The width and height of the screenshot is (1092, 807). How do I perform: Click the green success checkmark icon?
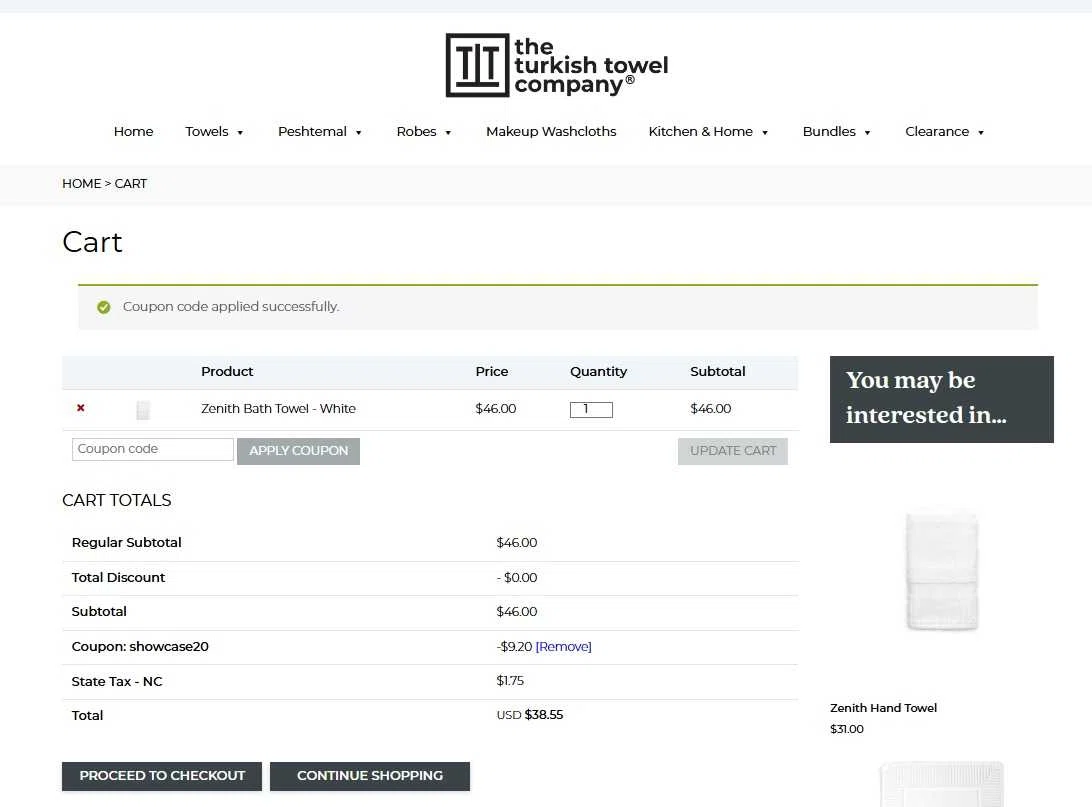click(x=104, y=307)
